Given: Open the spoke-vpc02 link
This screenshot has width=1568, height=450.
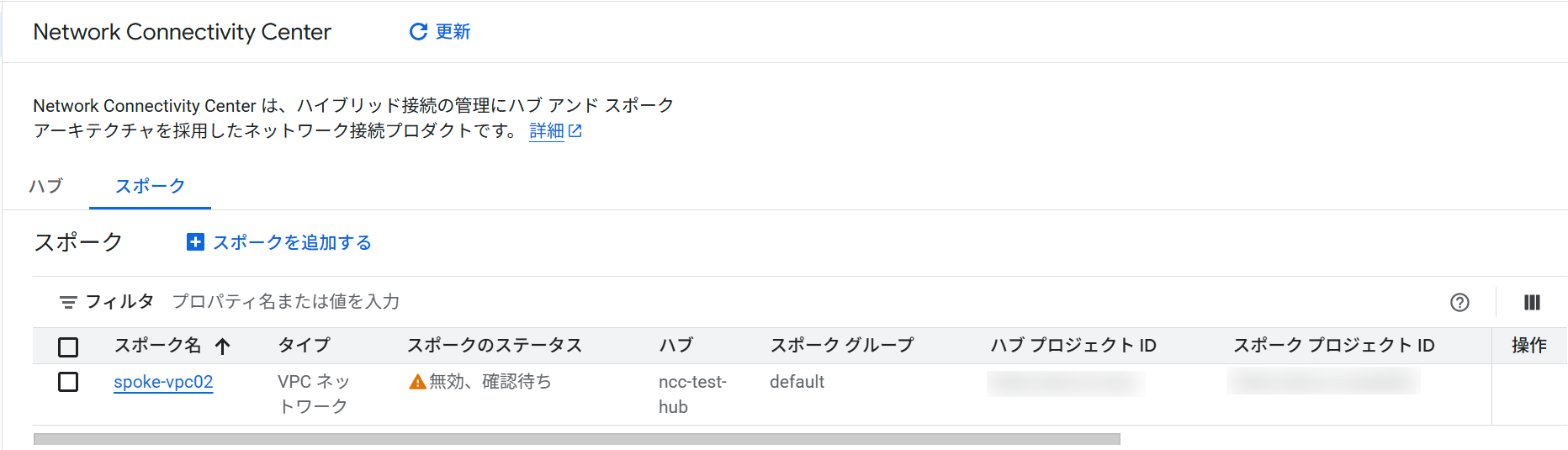Looking at the screenshot, I should (163, 382).
